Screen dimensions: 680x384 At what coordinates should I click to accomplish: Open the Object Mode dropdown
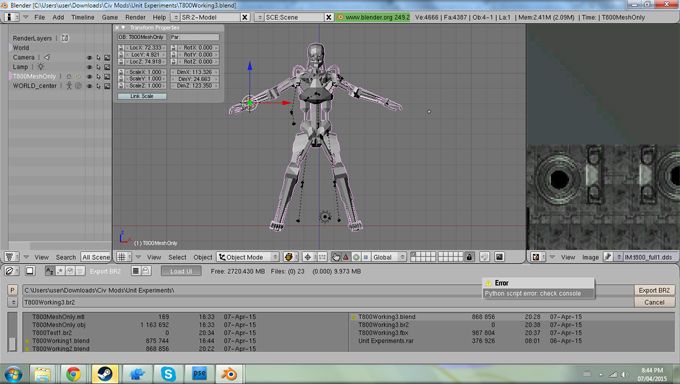[248, 257]
